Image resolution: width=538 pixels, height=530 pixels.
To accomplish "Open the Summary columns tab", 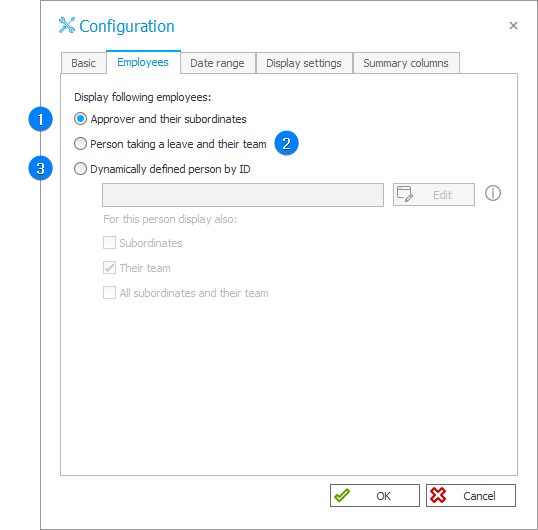I will (x=406, y=63).
